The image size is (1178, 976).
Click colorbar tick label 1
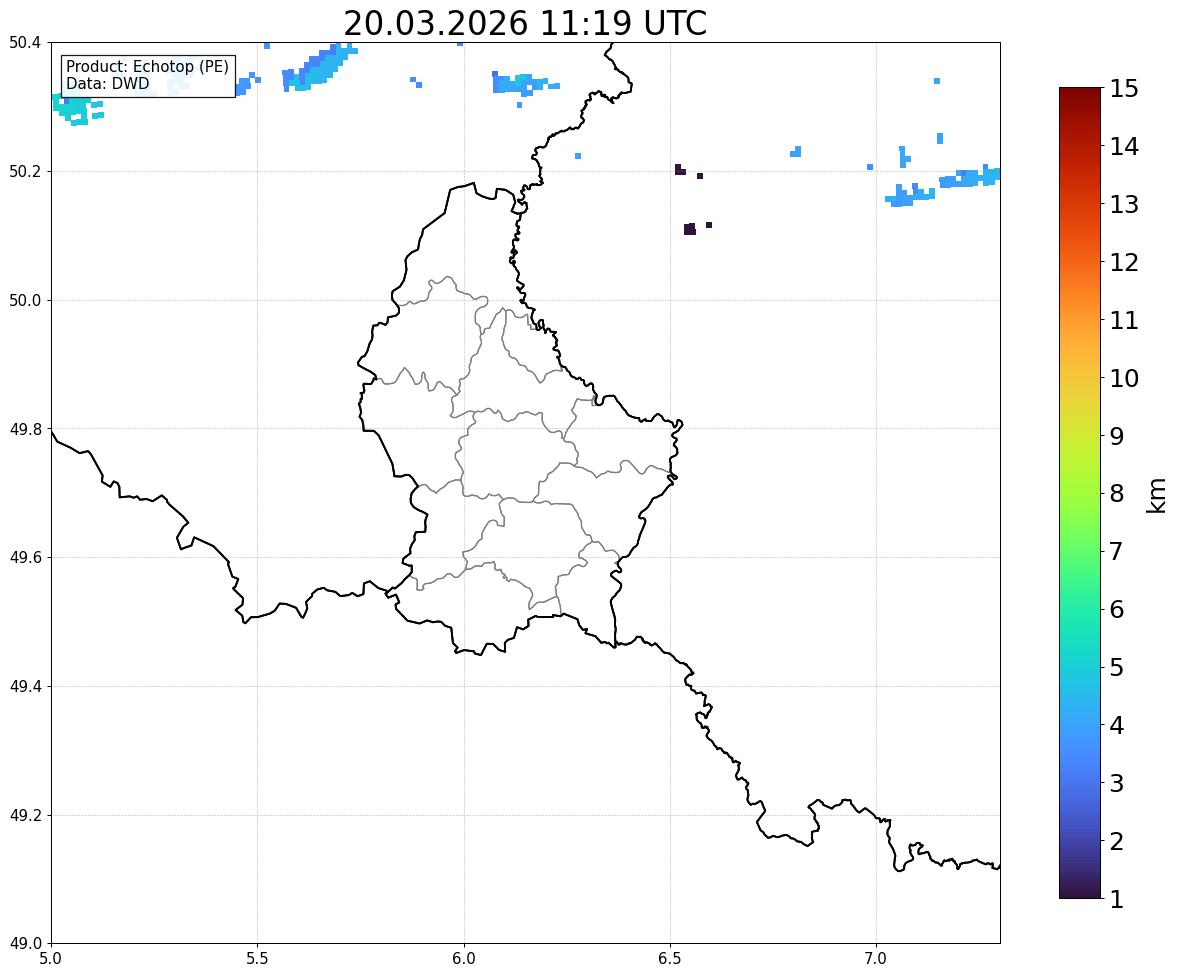pos(1117,899)
